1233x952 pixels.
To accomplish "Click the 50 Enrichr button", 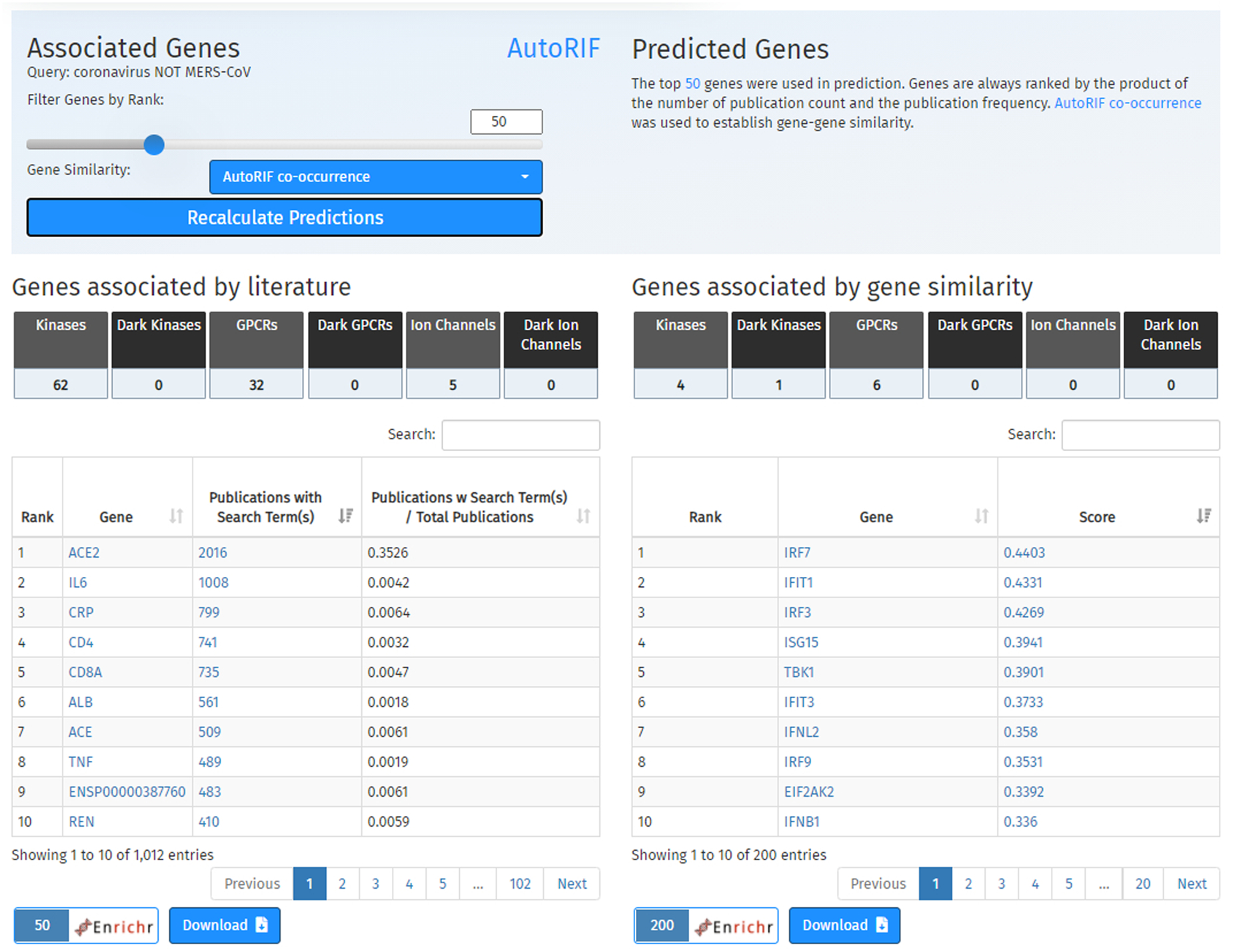I will pyautogui.click(x=86, y=925).
